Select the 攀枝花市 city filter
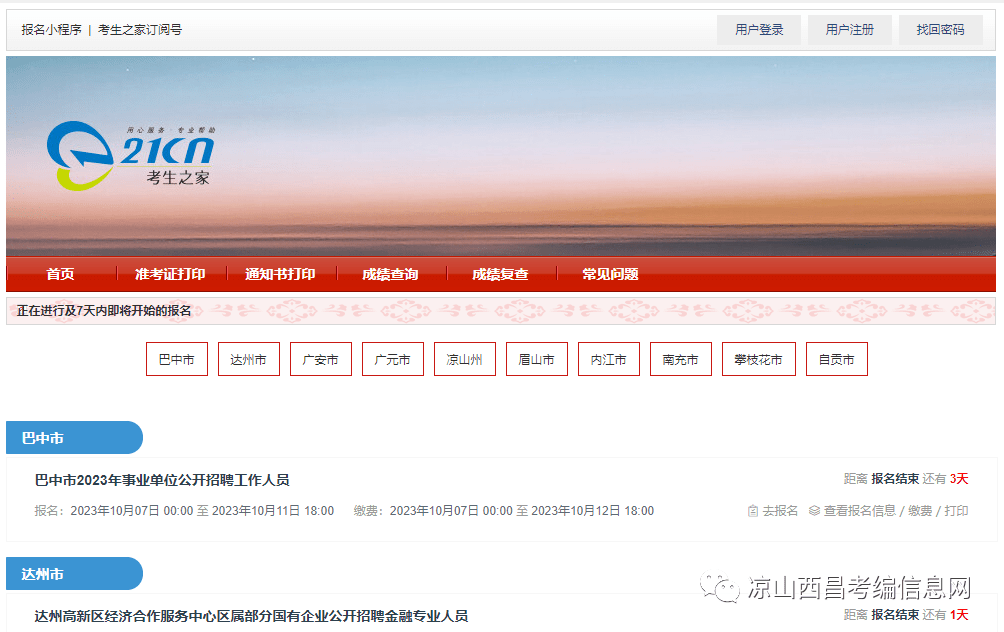This screenshot has width=1004, height=632. [758, 358]
